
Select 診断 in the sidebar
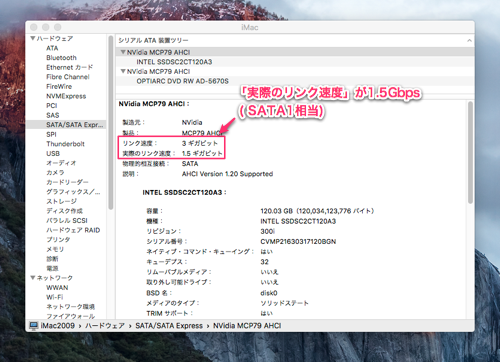pyautogui.click(x=52, y=259)
